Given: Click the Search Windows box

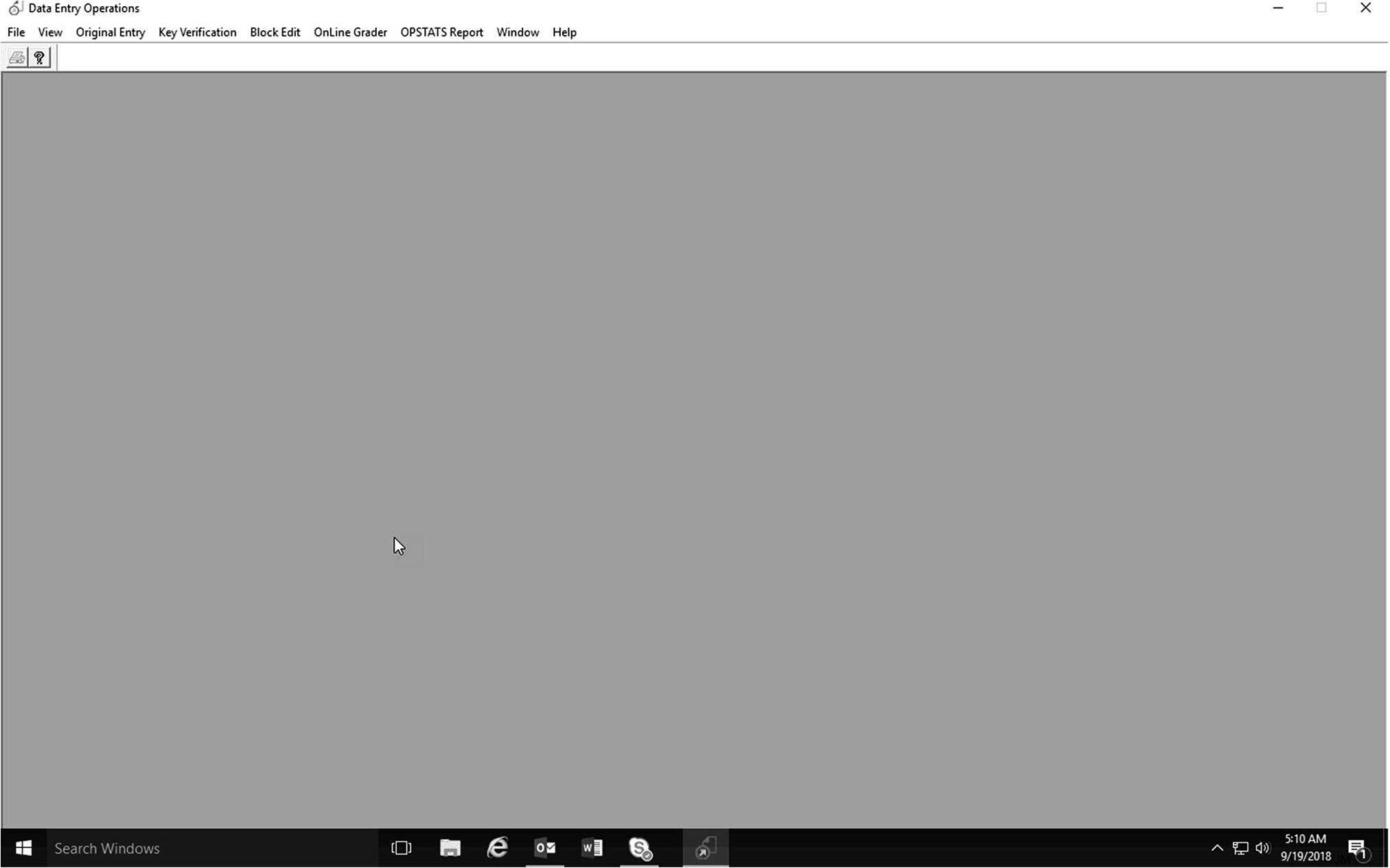Looking at the screenshot, I should pos(206,848).
